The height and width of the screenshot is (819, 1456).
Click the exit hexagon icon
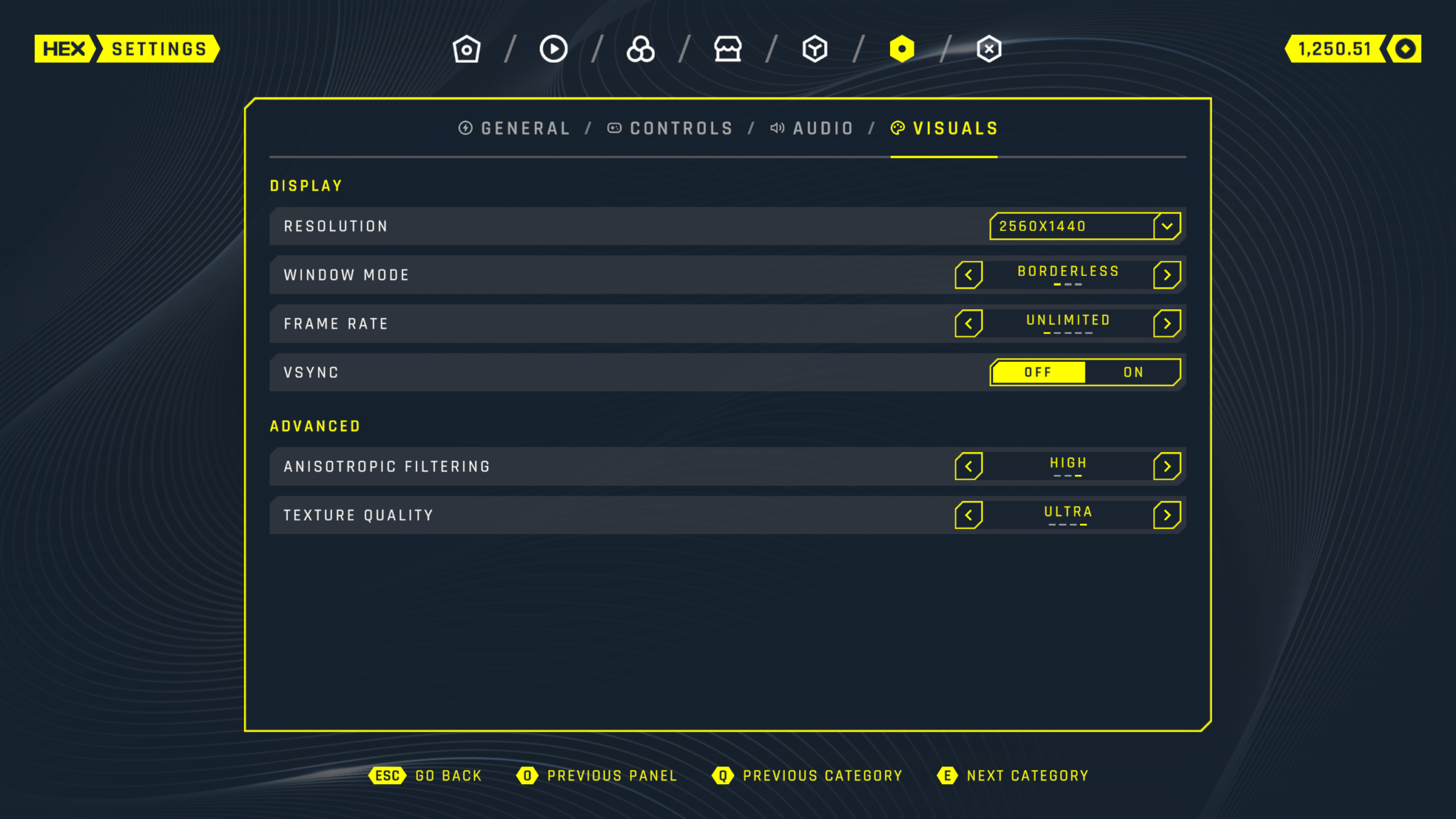[x=989, y=48]
